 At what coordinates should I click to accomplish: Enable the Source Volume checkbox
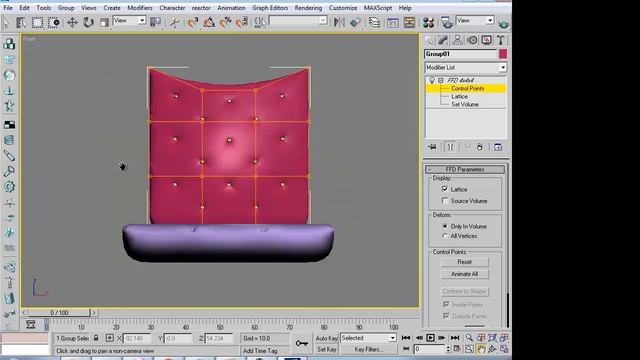tap(445, 201)
